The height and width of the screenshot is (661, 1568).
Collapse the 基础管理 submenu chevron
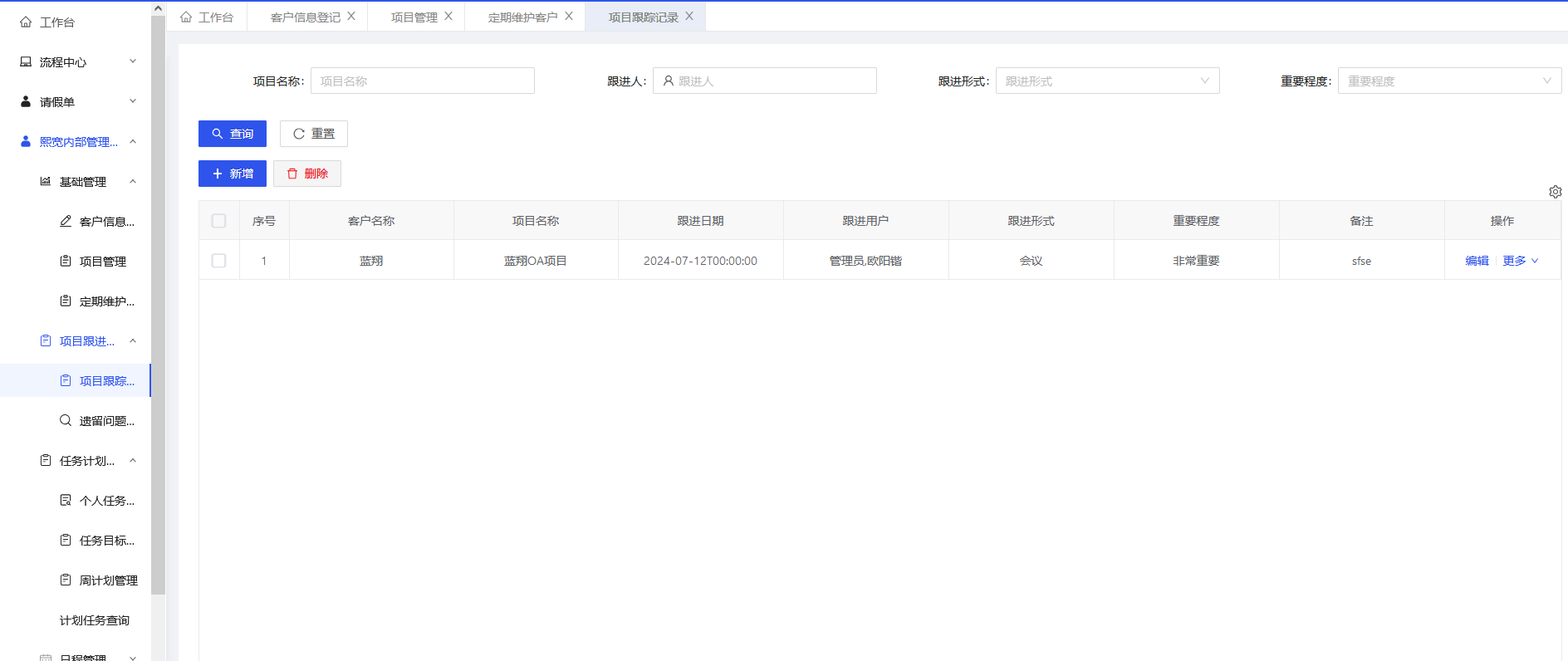pos(133,181)
